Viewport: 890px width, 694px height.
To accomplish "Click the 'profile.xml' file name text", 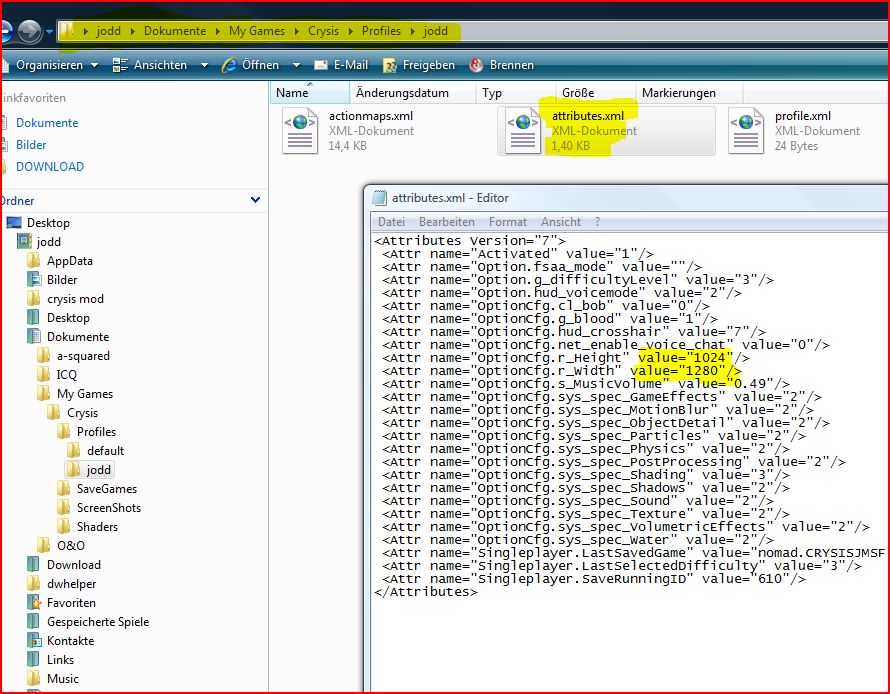I will tap(803, 116).
